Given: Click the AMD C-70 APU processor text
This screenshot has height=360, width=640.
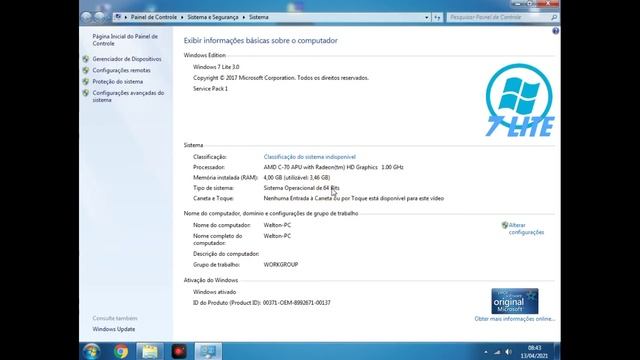Looking at the screenshot, I should click(x=333, y=167).
